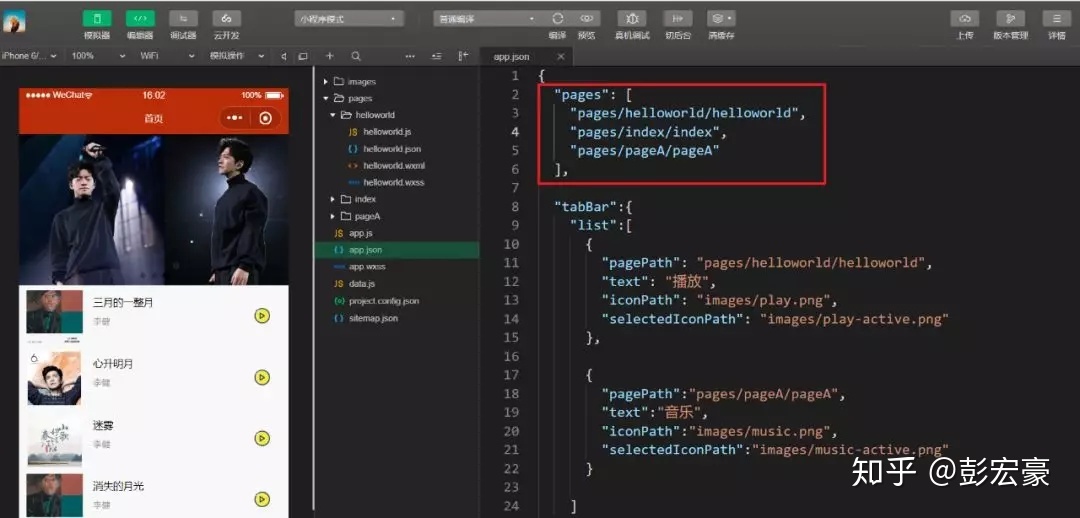Select the app.json editor tab
The image size is (1080, 518).
pyautogui.click(x=513, y=57)
